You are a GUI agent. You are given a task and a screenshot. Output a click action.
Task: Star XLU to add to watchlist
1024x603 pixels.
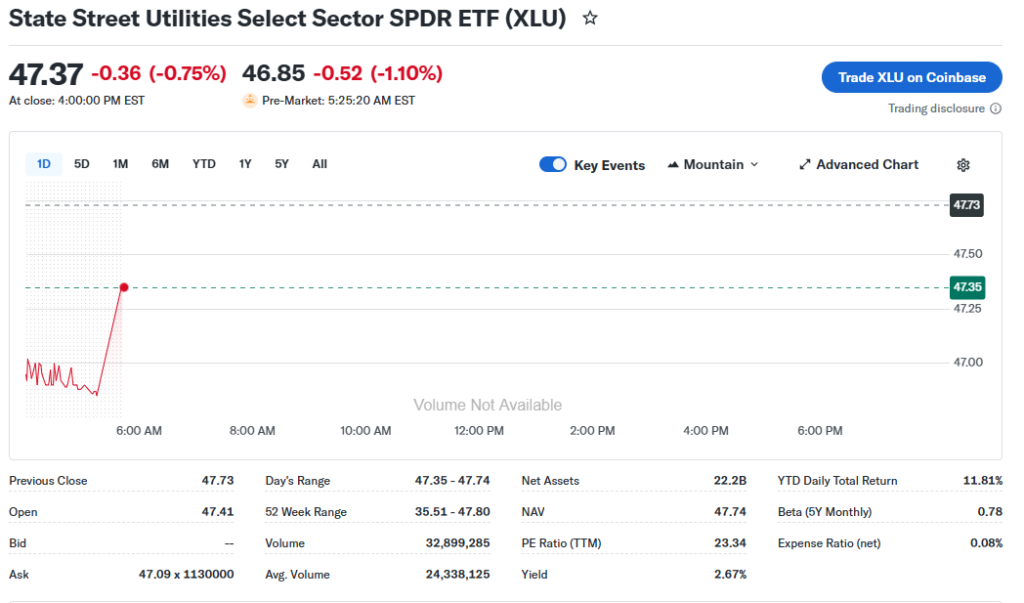point(590,18)
